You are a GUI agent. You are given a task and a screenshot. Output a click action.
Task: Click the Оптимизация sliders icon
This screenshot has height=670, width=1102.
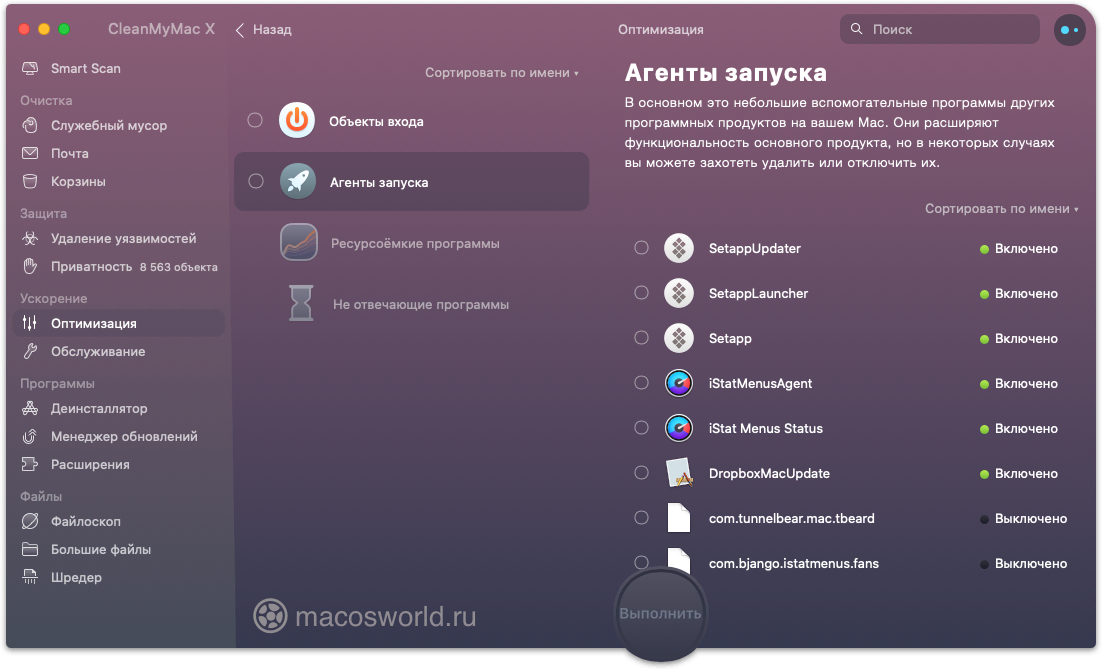[30, 323]
